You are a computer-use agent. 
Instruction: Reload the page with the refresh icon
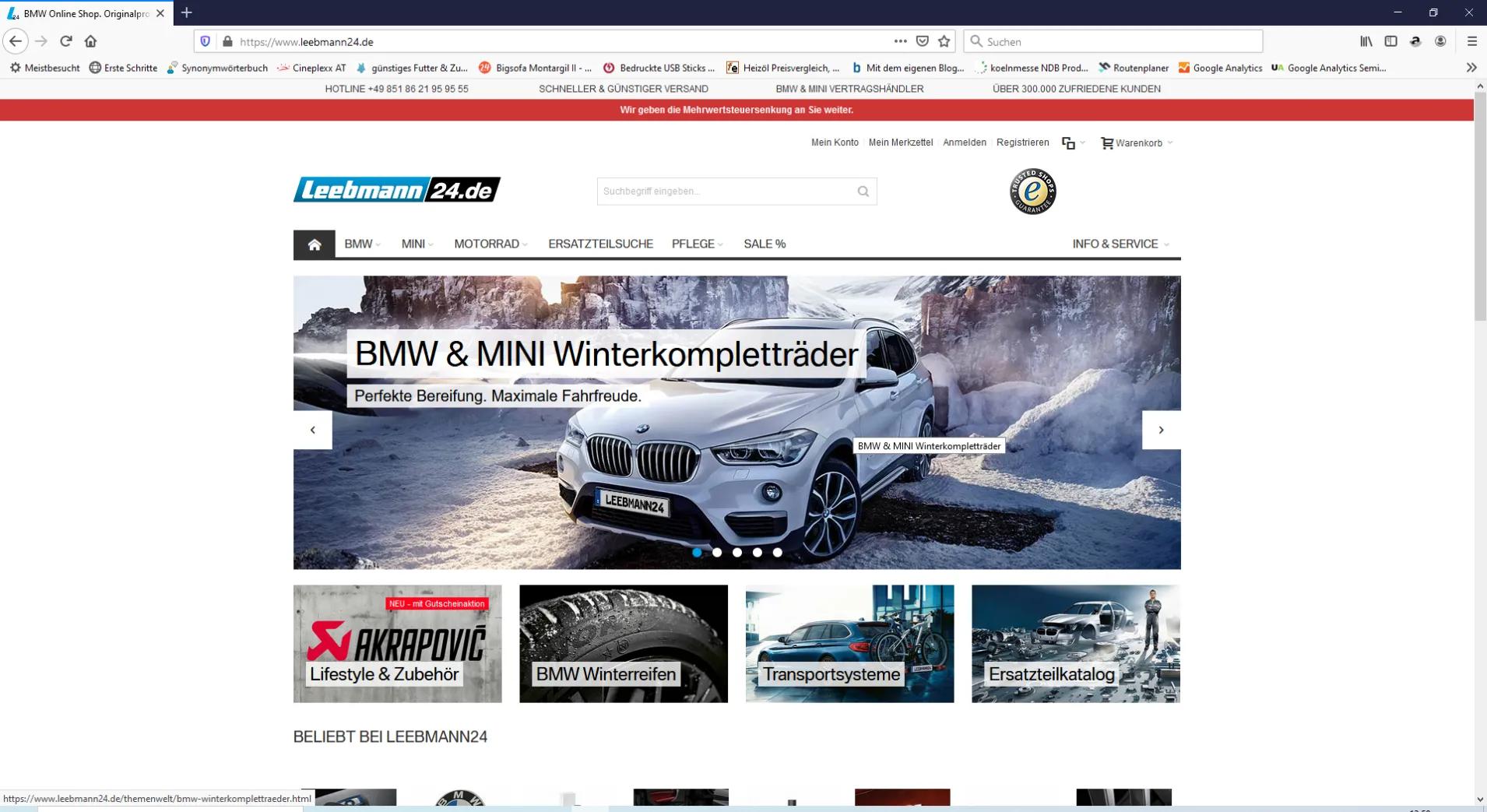tap(66, 41)
